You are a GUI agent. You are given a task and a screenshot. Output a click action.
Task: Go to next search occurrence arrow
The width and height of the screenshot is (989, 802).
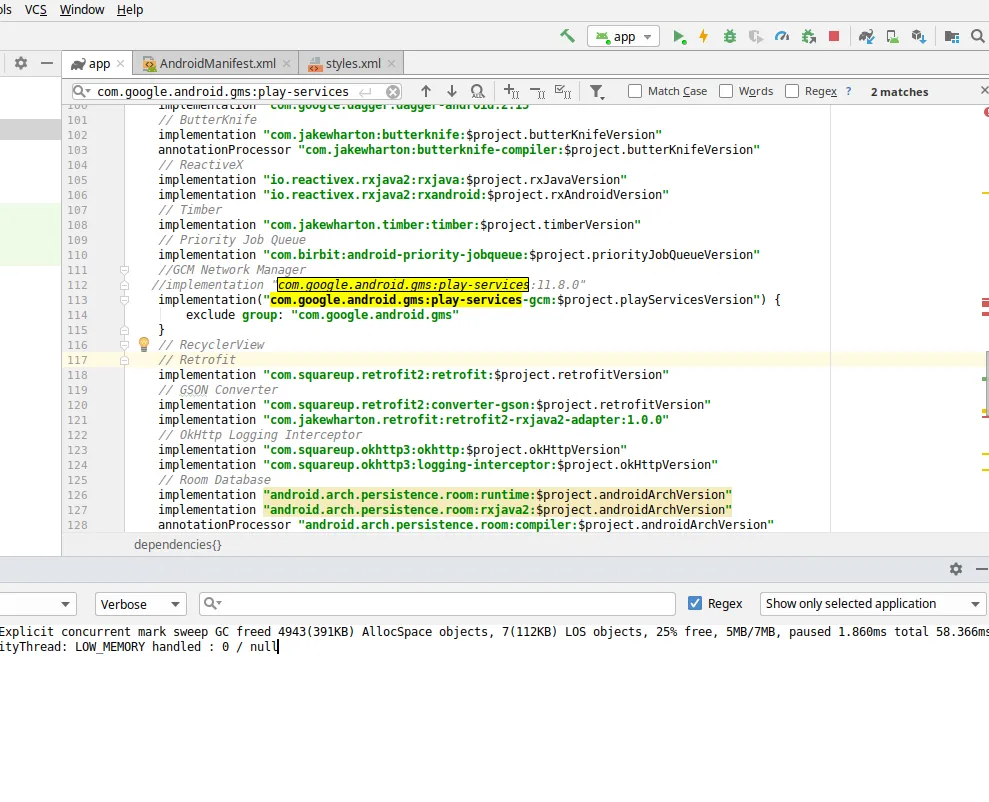click(x=452, y=91)
